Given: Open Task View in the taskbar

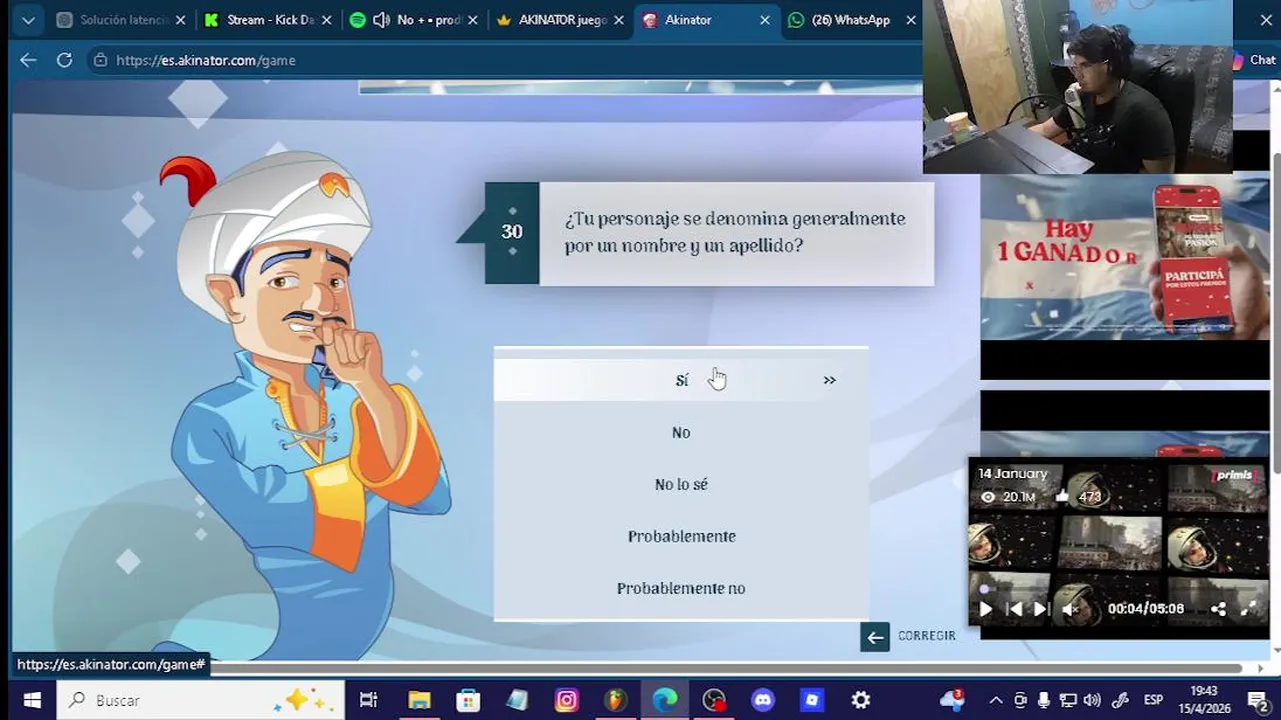Looking at the screenshot, I should (x=369, y=700).
